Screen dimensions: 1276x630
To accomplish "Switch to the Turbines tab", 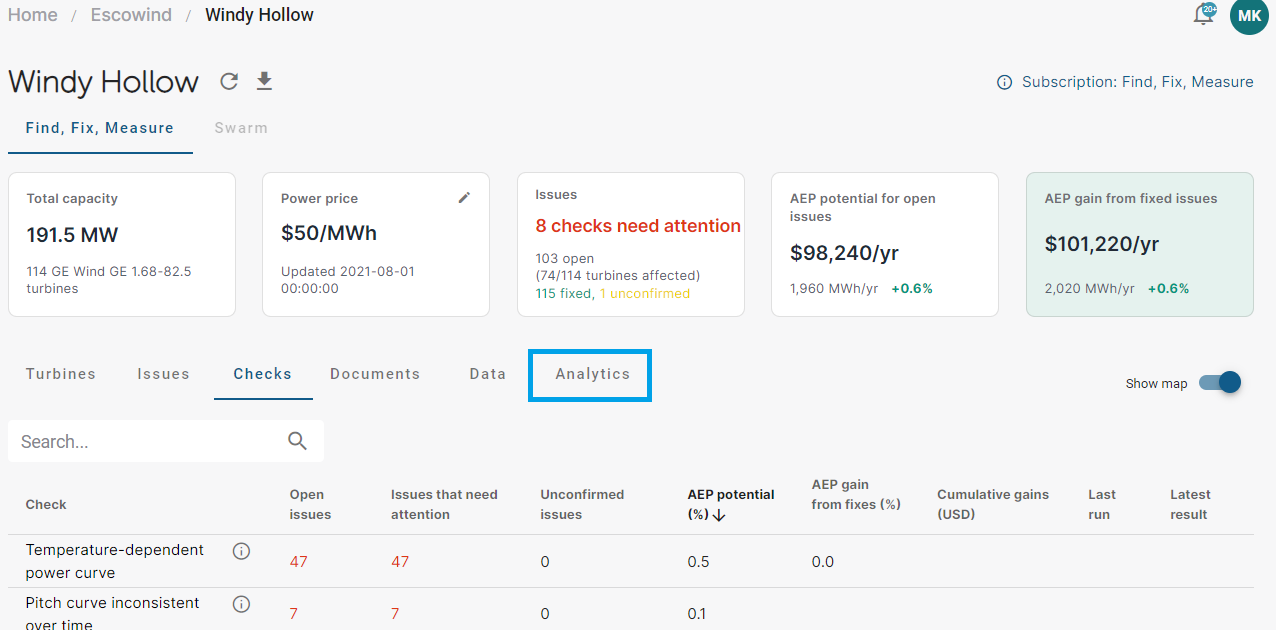I will click(61, 374).
